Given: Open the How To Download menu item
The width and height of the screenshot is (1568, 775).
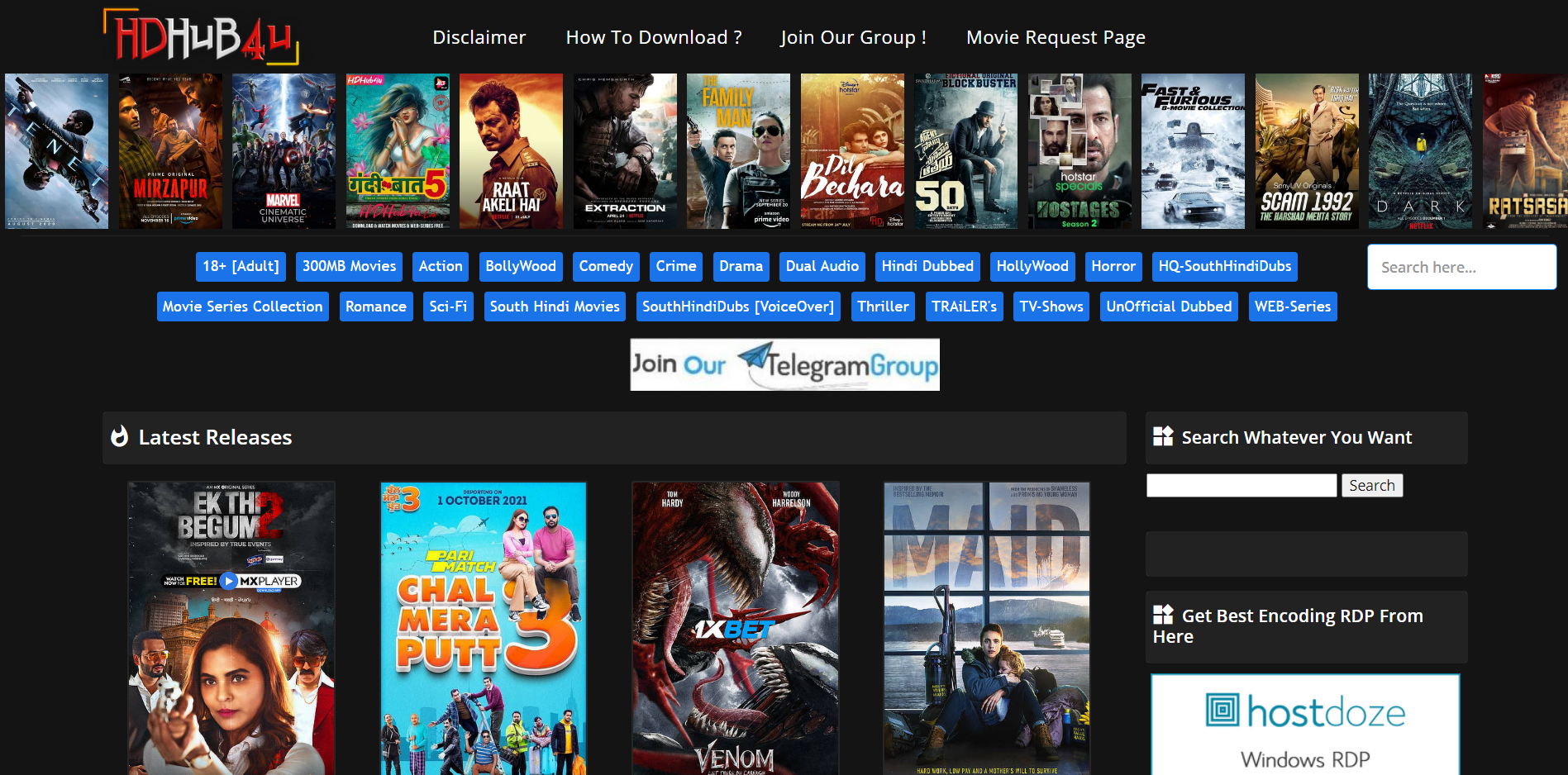Looking at the screenshot, I should point(653,37).
